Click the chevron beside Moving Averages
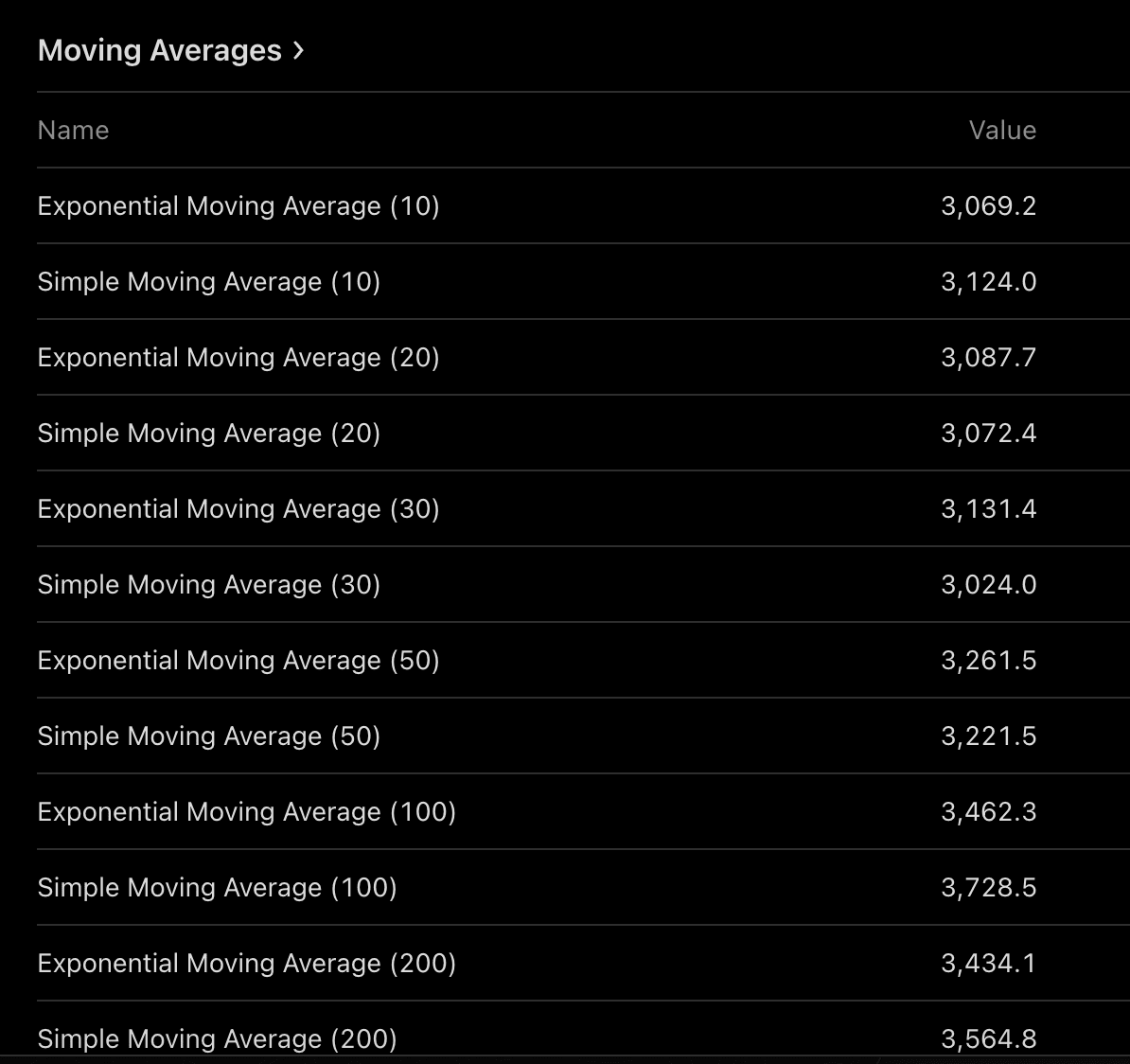 [x=299, y=50]
